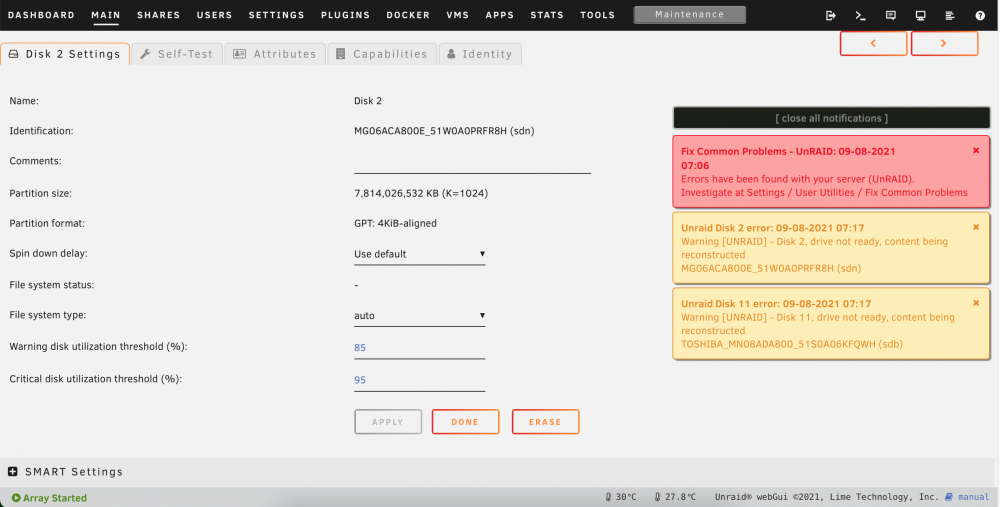Open the VMS menu
1000x507 pixels.
point(458,15)
